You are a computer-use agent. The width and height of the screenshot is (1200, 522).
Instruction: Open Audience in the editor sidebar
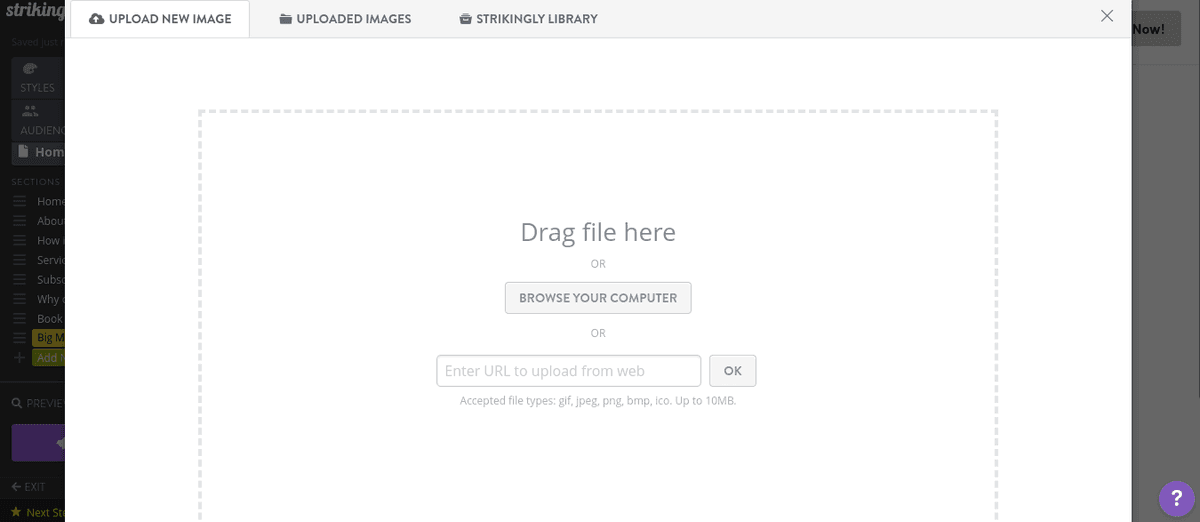38,120
